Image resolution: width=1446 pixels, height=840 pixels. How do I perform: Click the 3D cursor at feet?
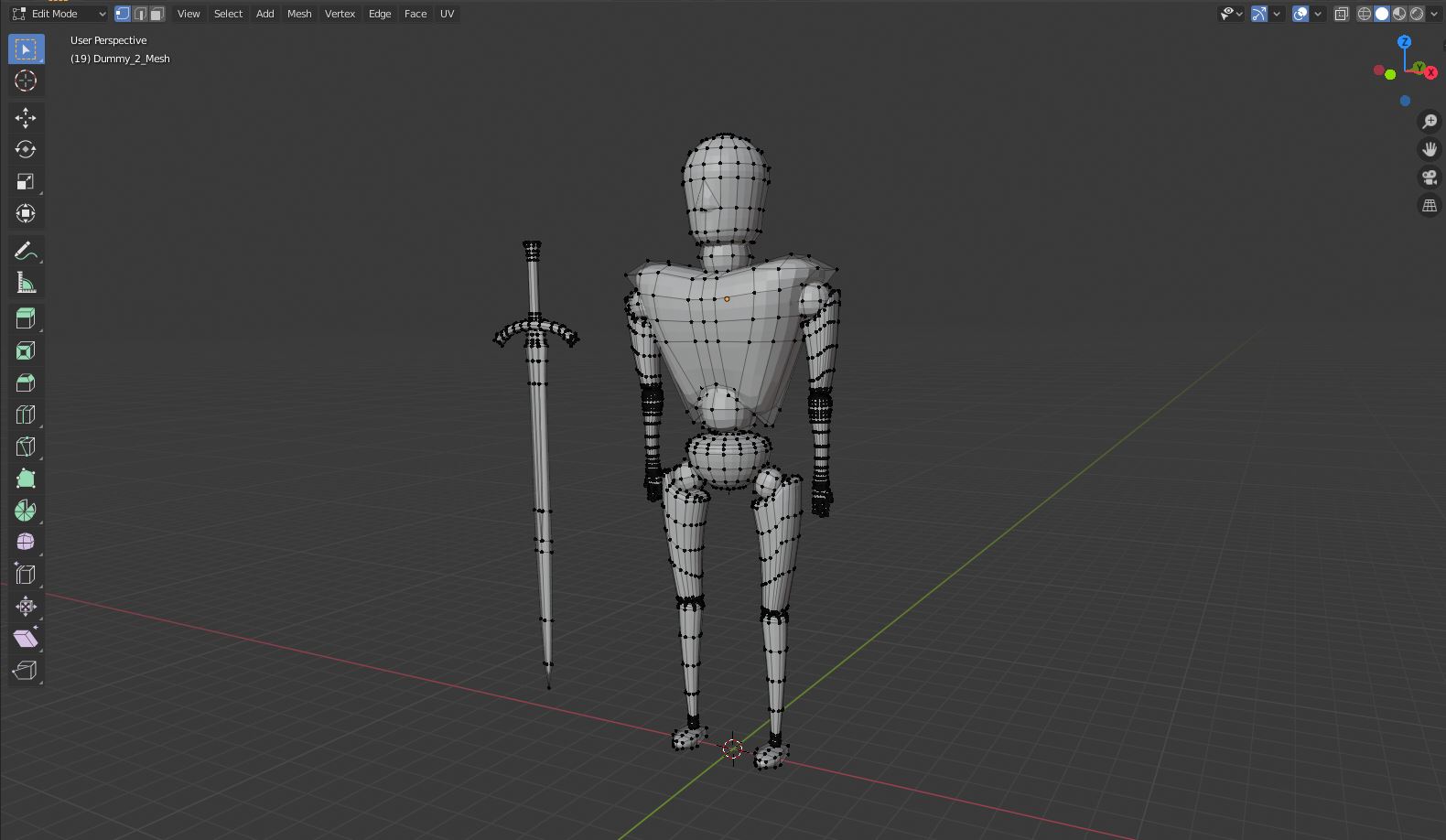click(732, 749)
